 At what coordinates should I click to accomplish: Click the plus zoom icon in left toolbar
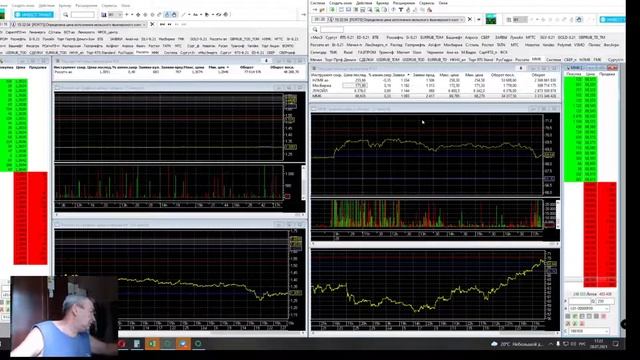127,15
